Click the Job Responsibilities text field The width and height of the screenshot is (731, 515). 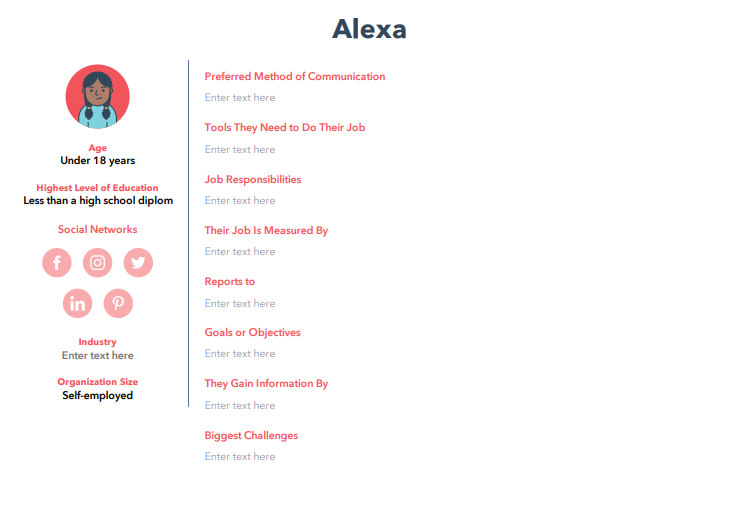[240, 201]
